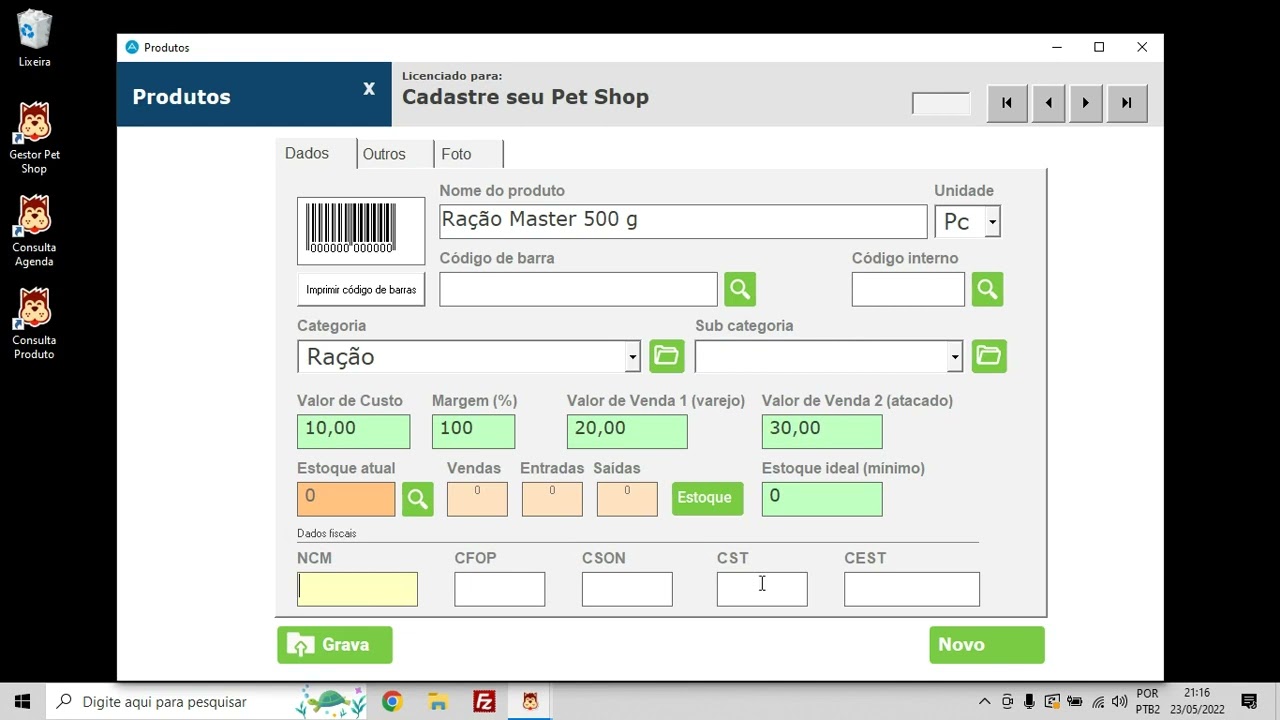Click the POR PTB2 language indicator
The image size is (1280, 720).
click(1148, 701)
